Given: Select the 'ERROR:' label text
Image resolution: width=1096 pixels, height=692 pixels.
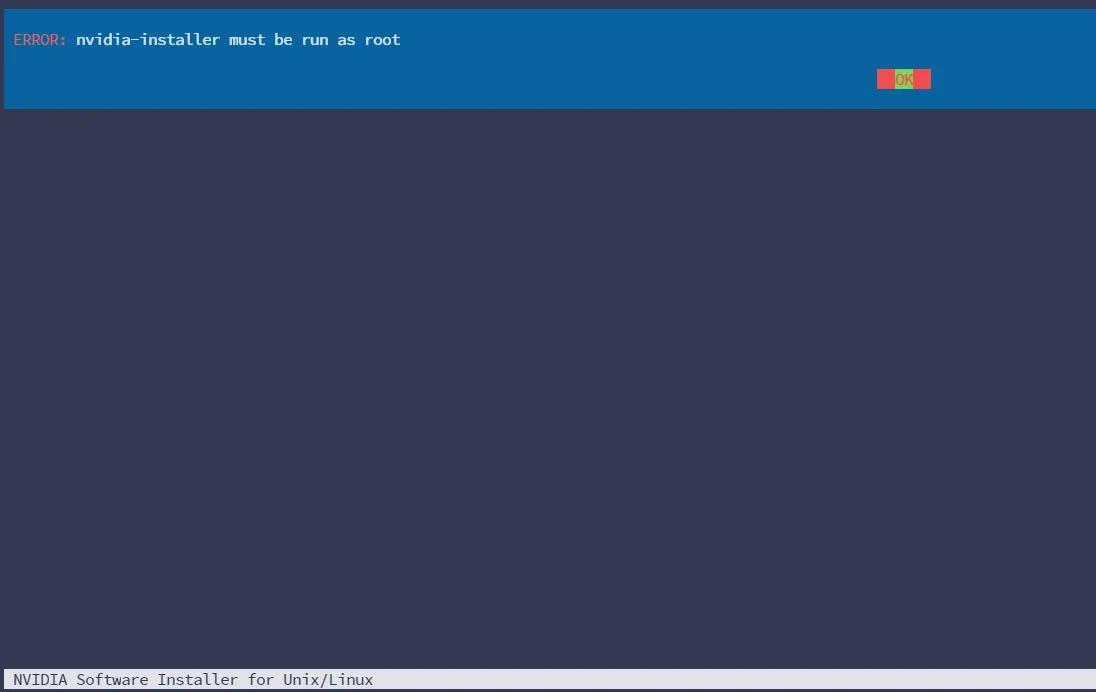Looking at the screenshot, I should click(40, 40).
